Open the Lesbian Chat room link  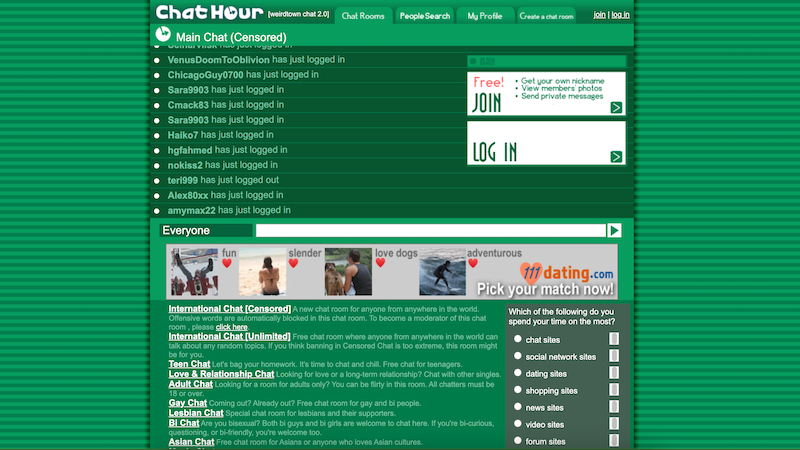[x=196, y=413]
